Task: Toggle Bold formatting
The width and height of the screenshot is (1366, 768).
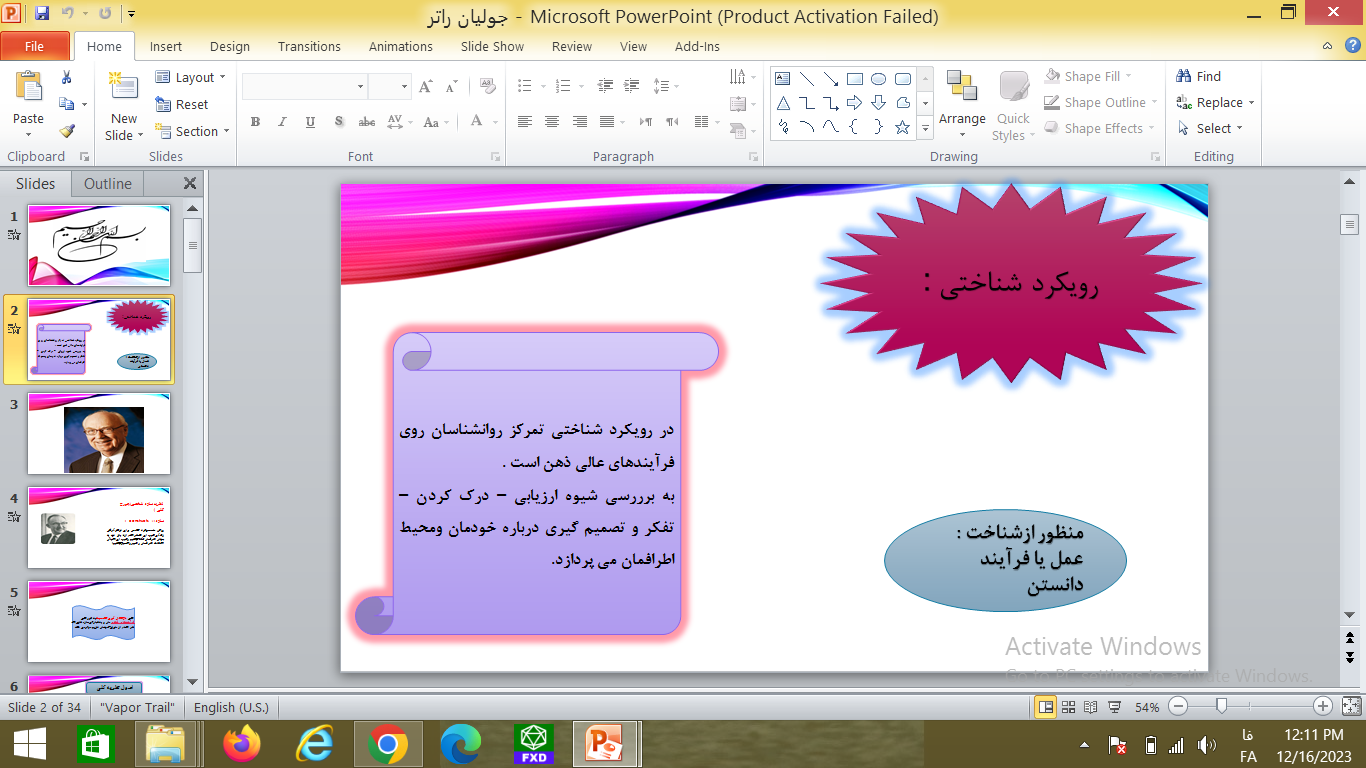Action: [255, 122]
